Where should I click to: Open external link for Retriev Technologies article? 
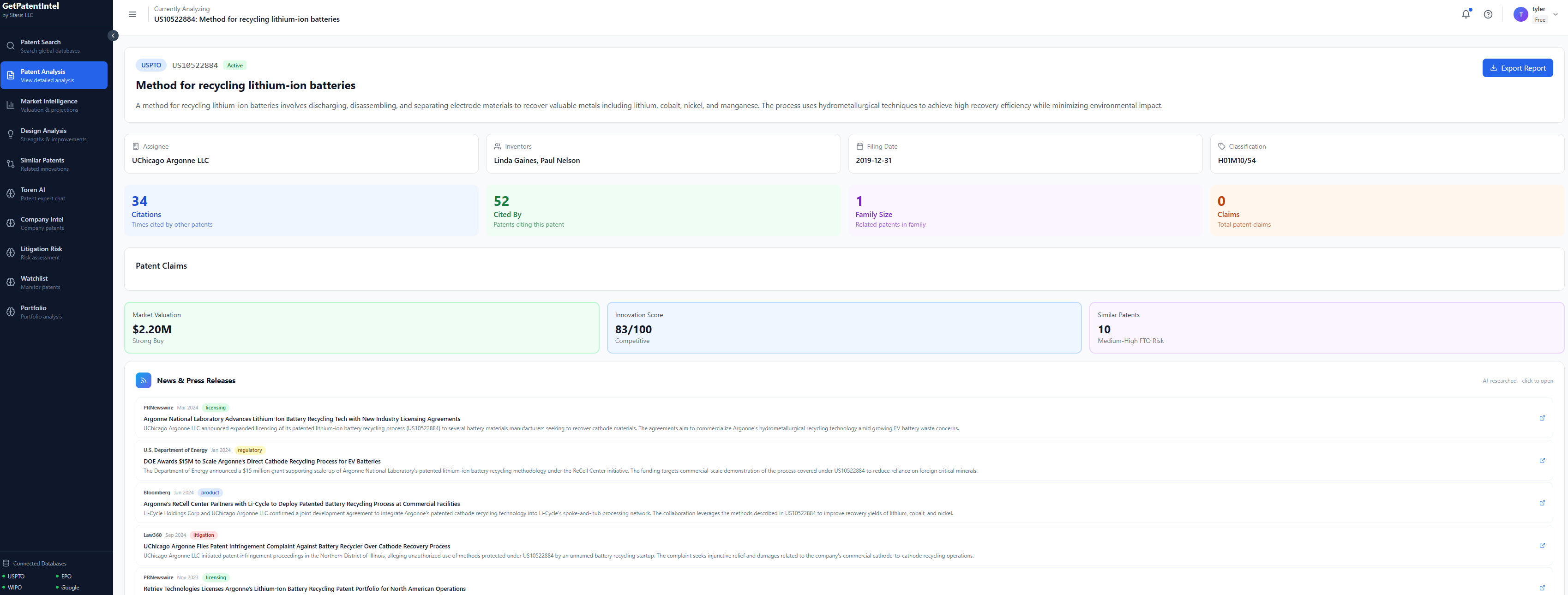click(1542, 588)
